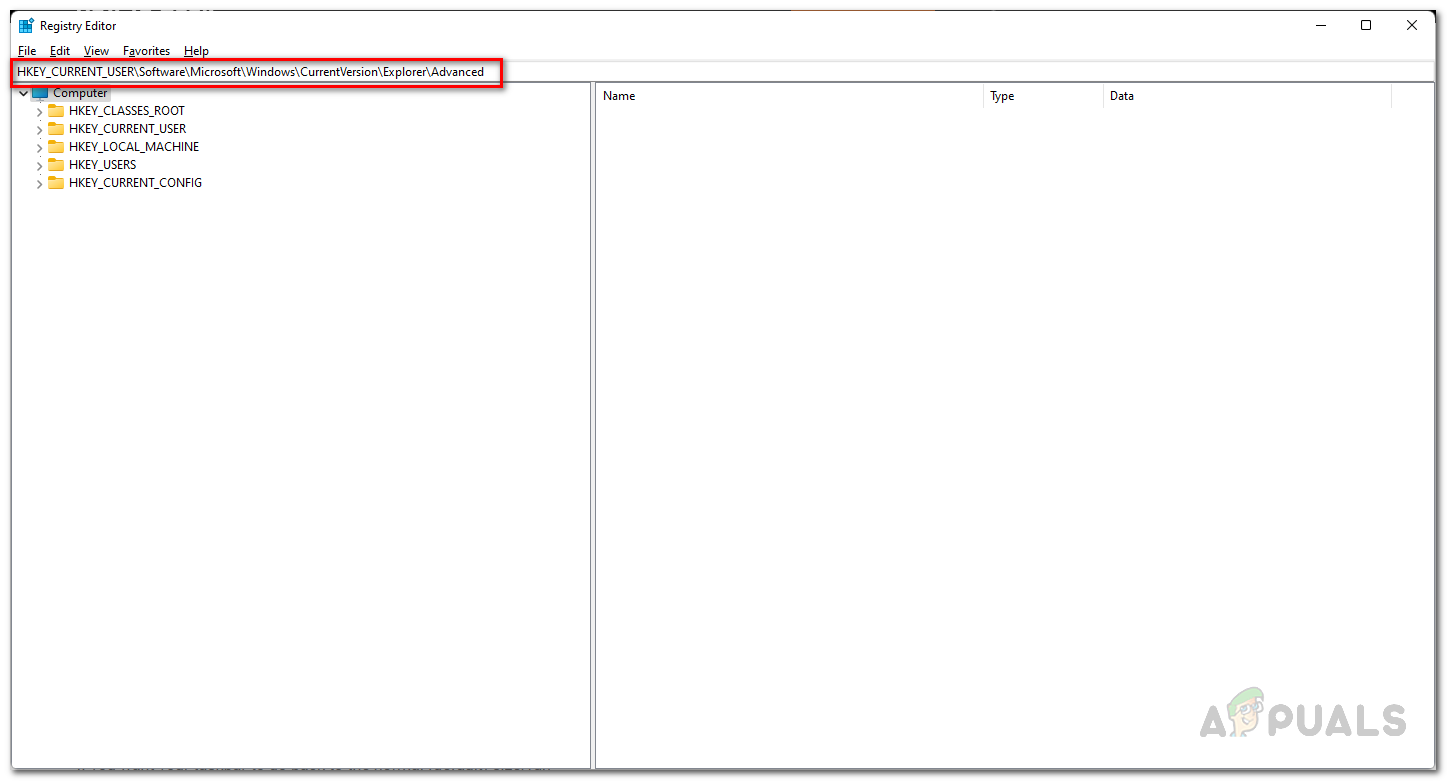1447x781 pixels.
Task: Click the Computer icon in the tree
Action: click(x=40, y=93)
